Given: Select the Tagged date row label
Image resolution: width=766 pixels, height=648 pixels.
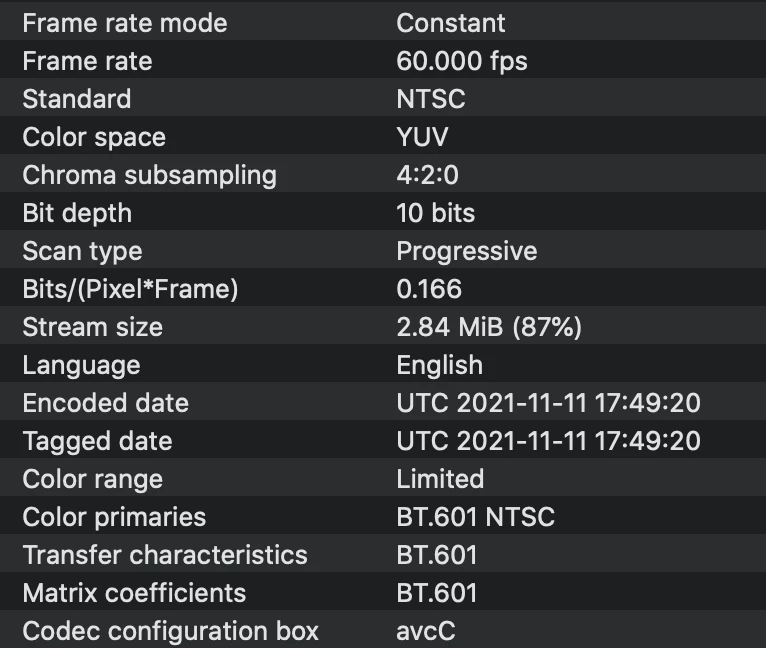Looking at the screenshot, I should [x=97, y=441].
